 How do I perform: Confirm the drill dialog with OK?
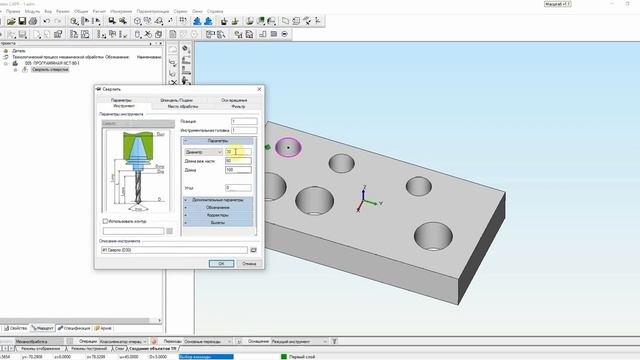pyautogui.click(x=221, y=264)
